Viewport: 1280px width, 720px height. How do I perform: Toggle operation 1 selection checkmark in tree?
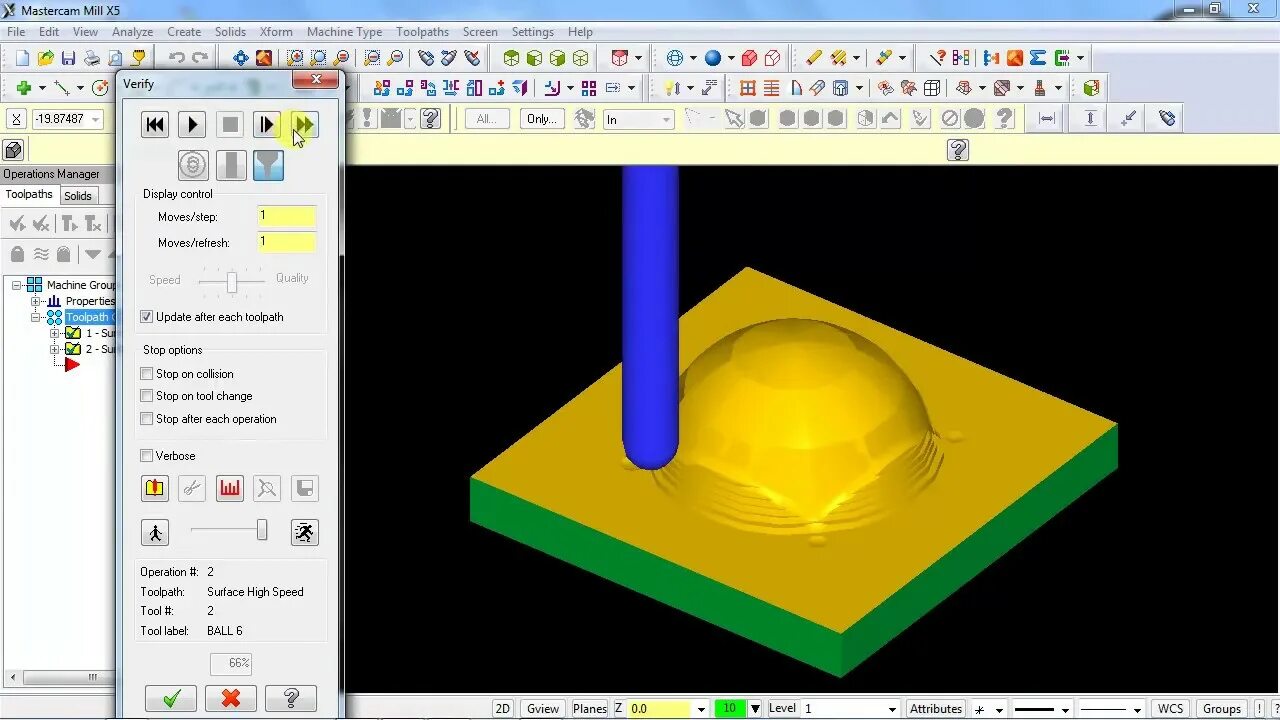tap(73, 333)
